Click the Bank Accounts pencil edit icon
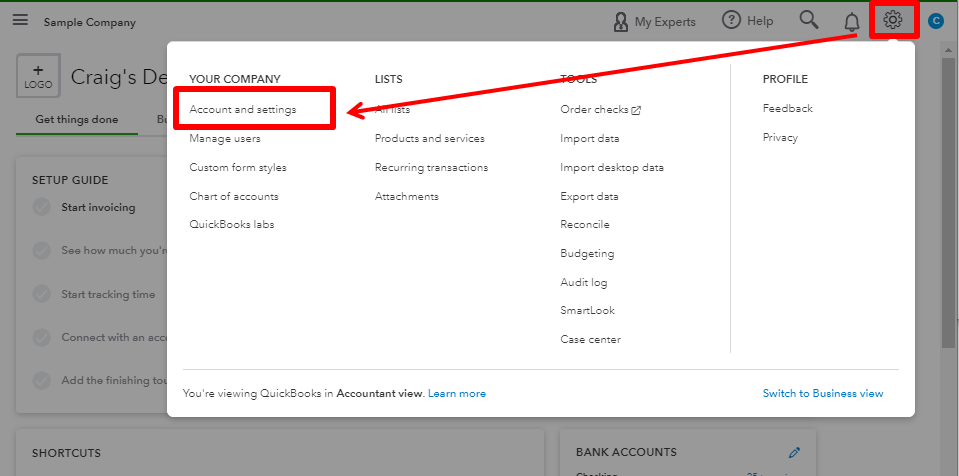This screenshot has width=959, height=476. click(794, 453)
